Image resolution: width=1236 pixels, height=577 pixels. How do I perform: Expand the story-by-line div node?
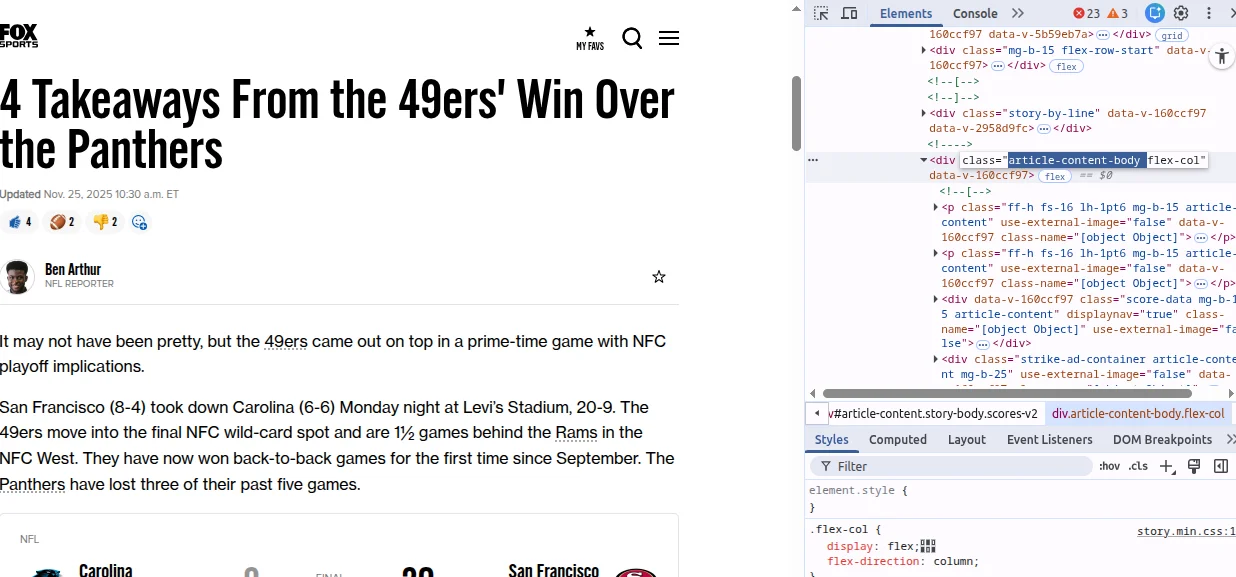point(924,113)
